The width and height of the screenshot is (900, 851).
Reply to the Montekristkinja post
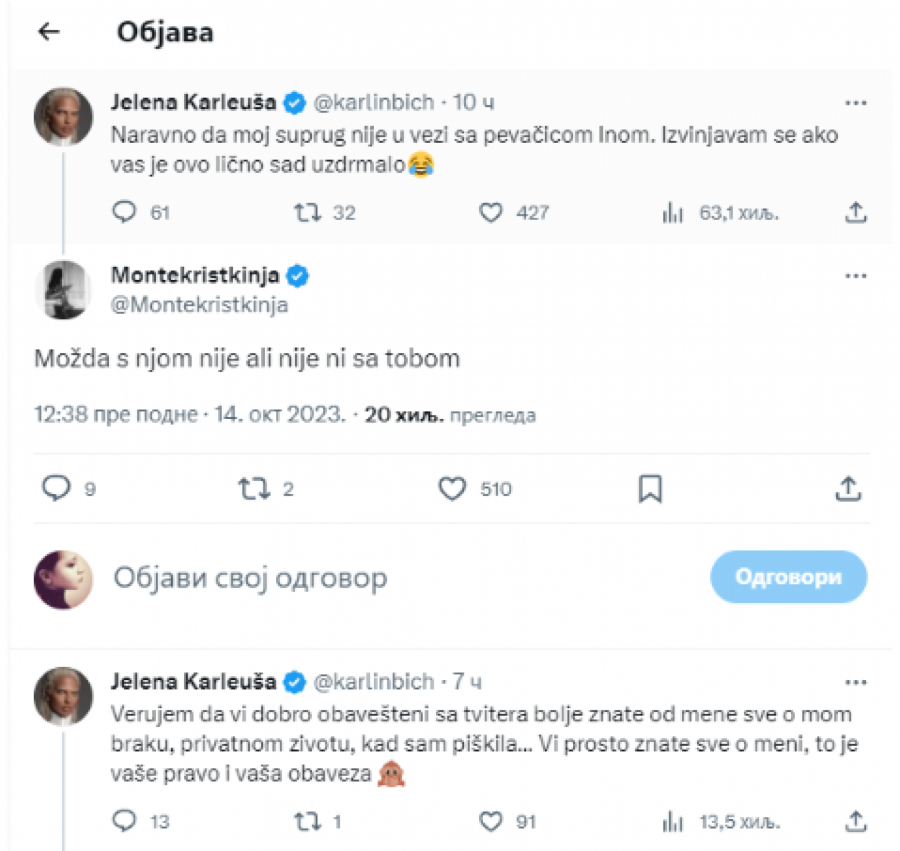pos(58,488)
